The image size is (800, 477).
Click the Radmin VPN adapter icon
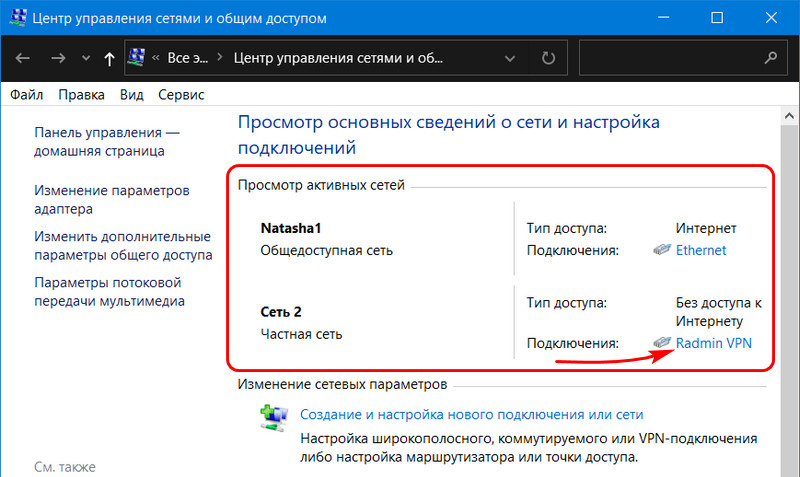point(662,342)
